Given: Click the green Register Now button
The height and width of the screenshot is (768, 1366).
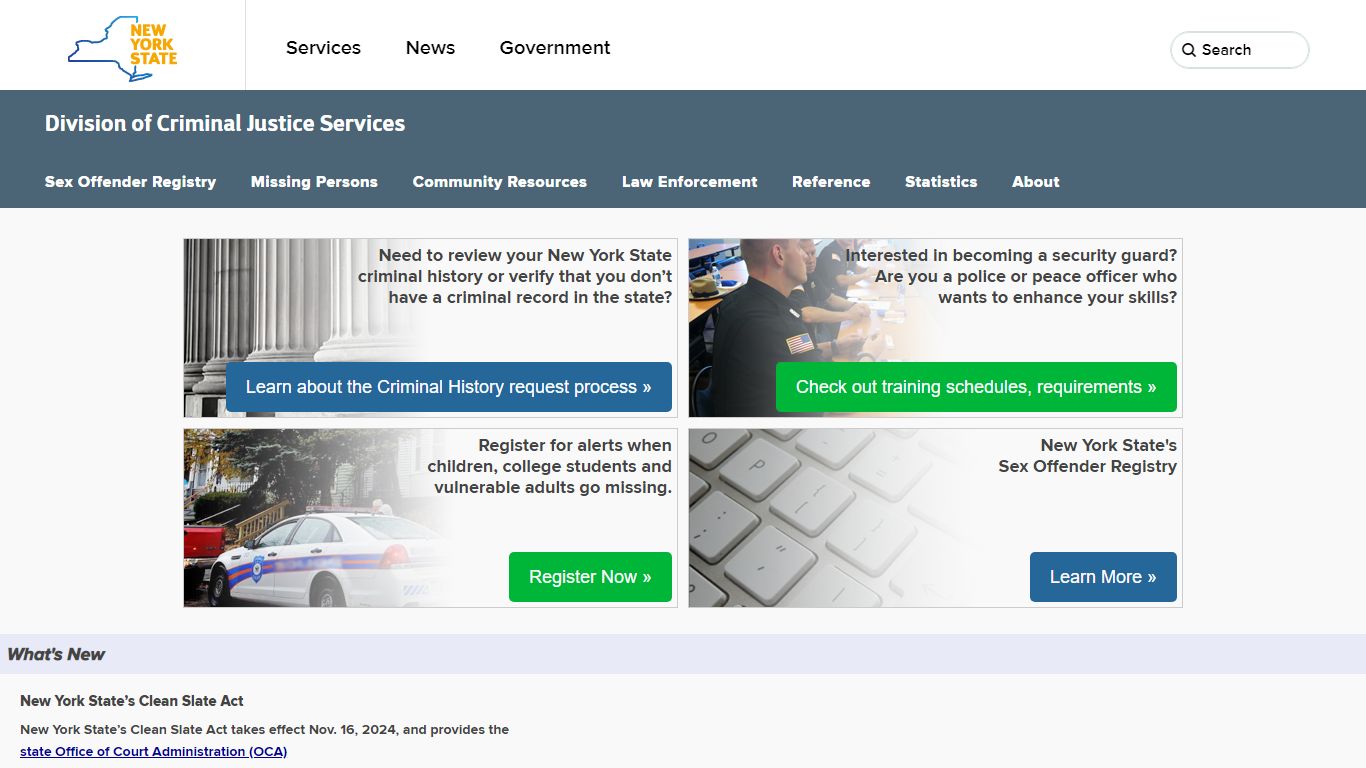Looking at the screenshot, I should coord(590,577).
